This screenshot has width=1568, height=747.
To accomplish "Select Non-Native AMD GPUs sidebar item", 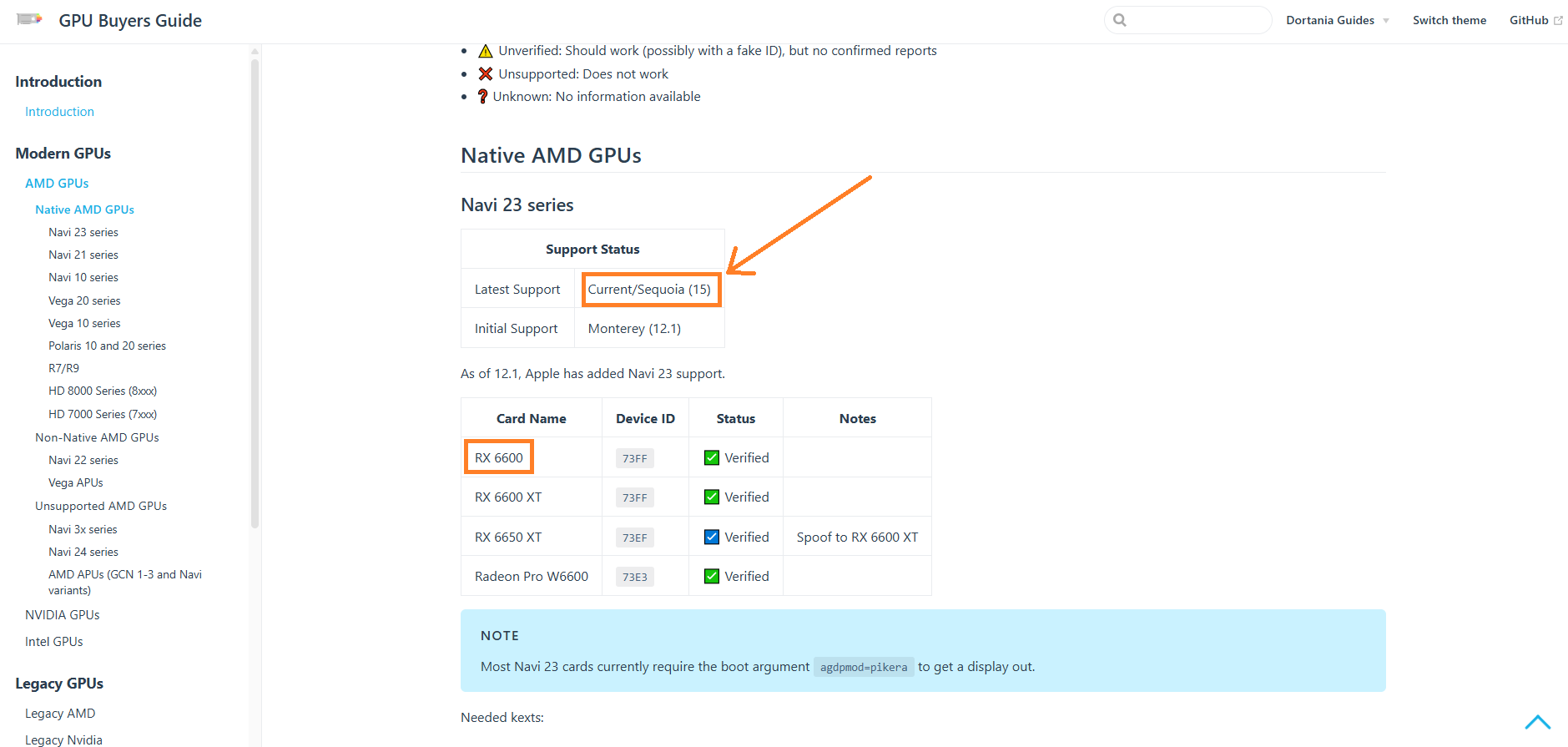I will pyautogui.click(x=97, y=437).
